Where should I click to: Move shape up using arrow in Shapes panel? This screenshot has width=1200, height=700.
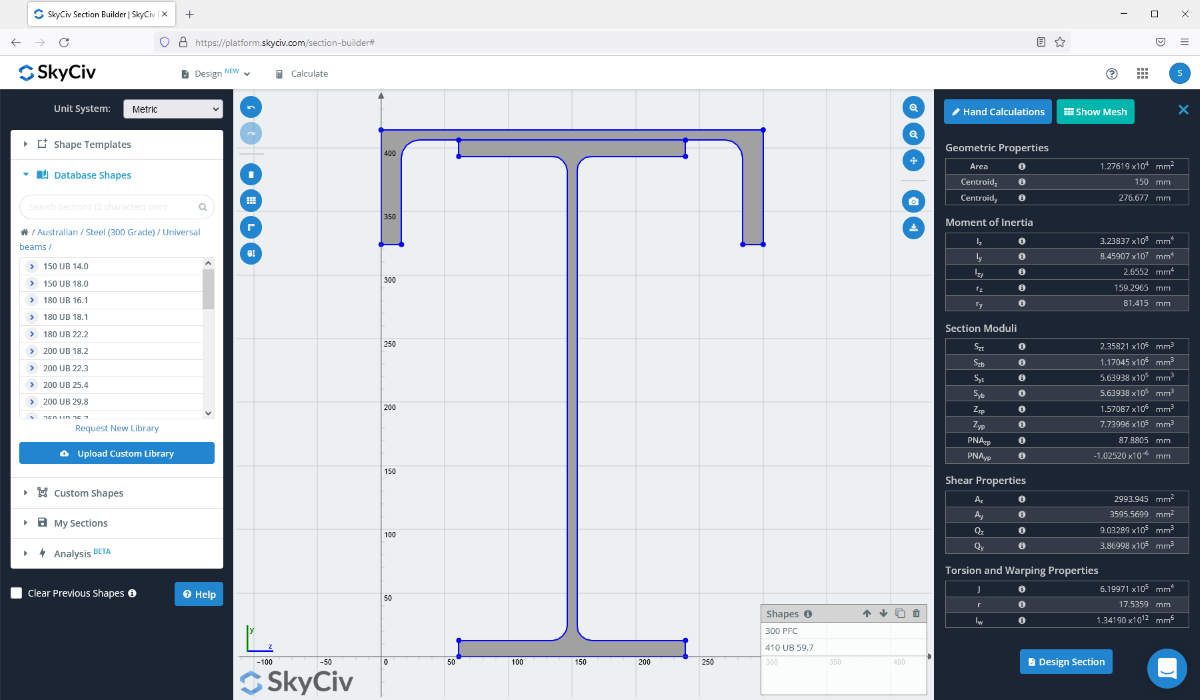click(x=866, y=613)
